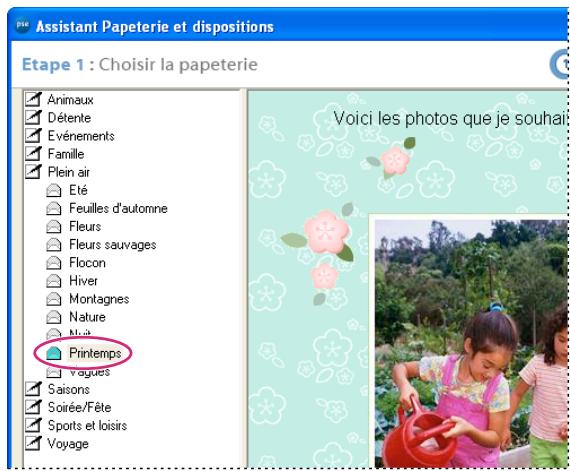This screenshot has width=570, height=471.
Task: Select the Famille stationery category
Action: 66,154
